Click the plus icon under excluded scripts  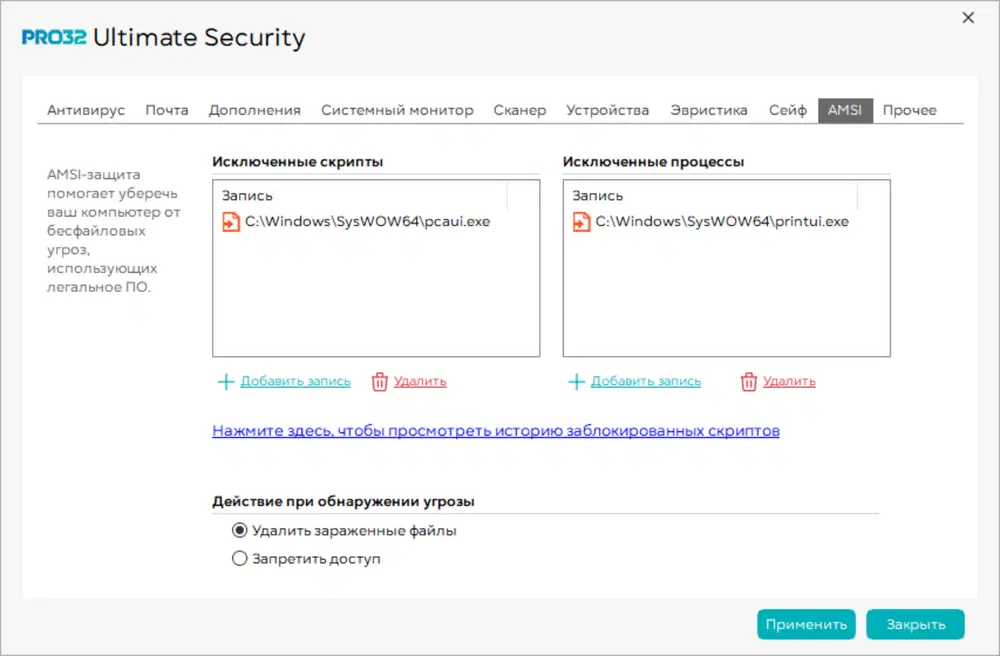pyautogui.click(x=226, y=381)
